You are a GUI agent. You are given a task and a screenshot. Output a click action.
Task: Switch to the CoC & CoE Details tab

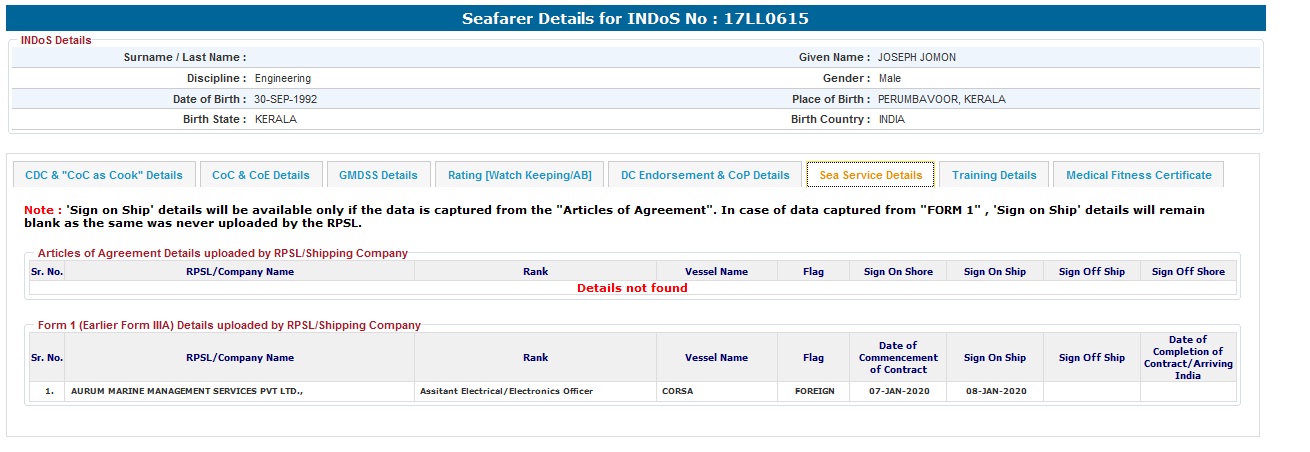[x=261, y=175]
